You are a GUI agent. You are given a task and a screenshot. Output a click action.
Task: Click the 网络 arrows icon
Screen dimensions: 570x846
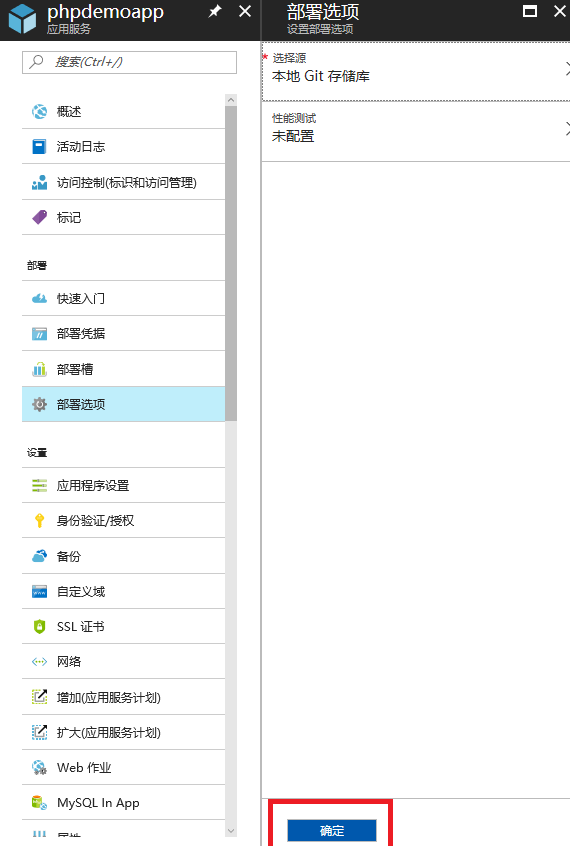pos(39,661)
